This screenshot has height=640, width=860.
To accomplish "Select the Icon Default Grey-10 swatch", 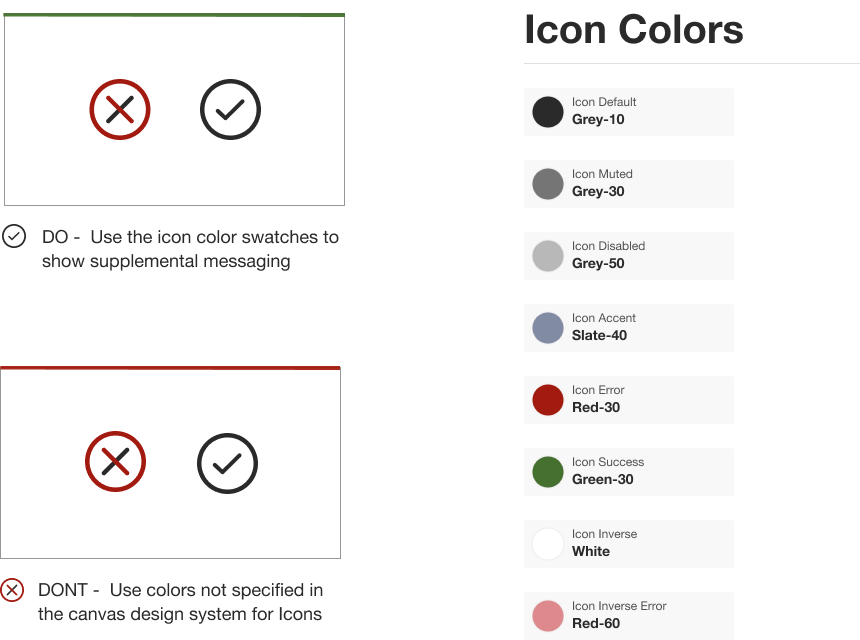I will click(x=548, y=112).
